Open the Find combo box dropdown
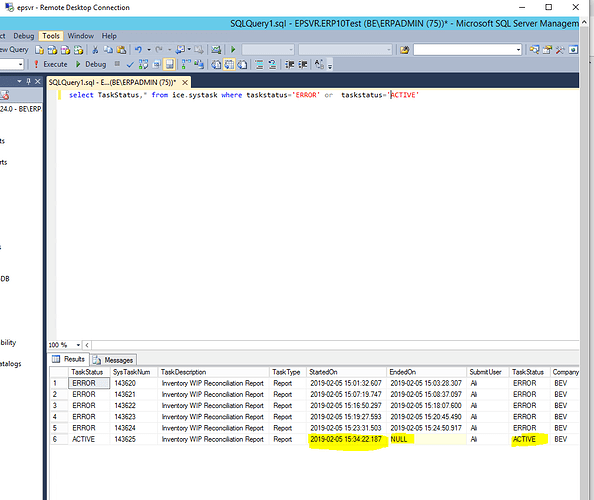Screen dimensions: 594x500 (x=518, y=50)
